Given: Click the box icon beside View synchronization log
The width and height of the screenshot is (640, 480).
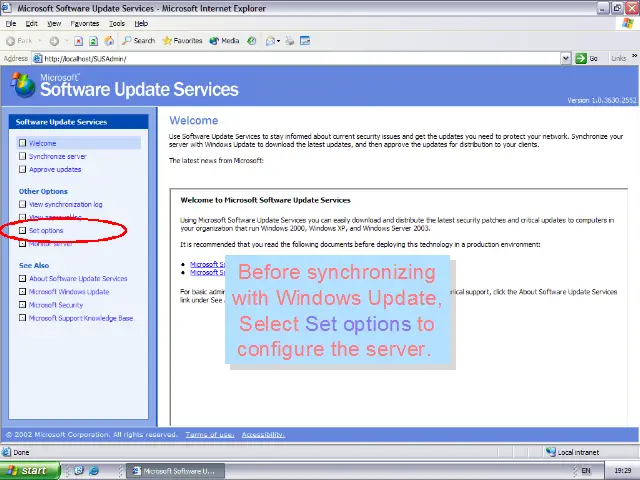Looking at the screenshot, I should (22, 204).
